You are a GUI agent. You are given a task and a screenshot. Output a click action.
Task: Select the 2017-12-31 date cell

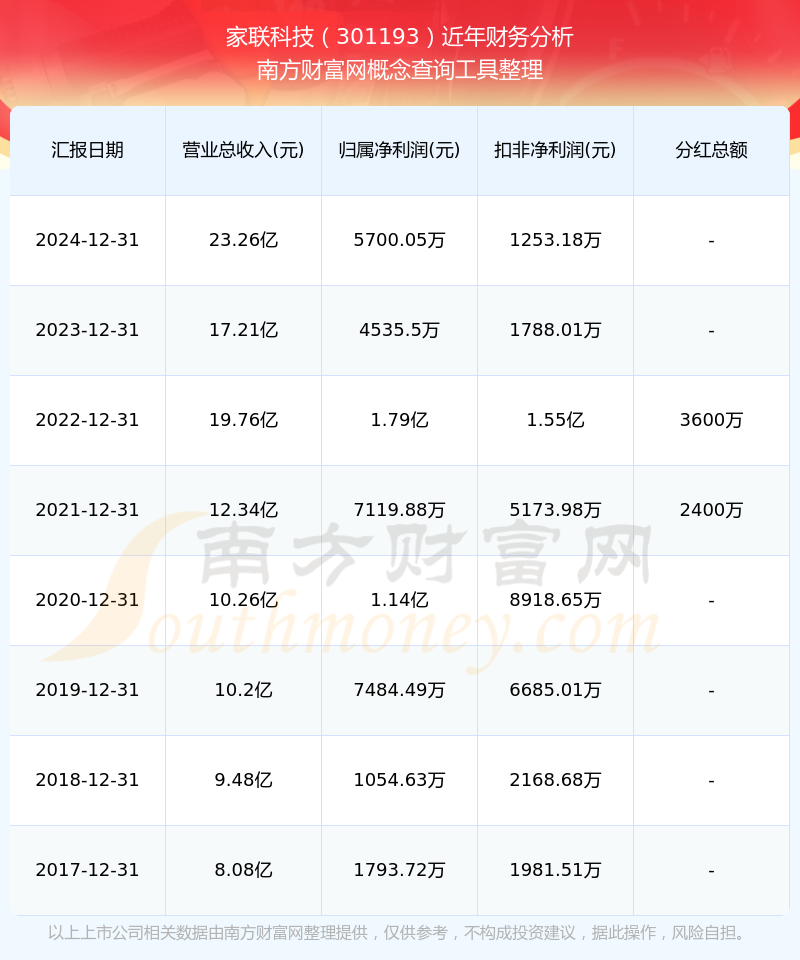[88, 870]
